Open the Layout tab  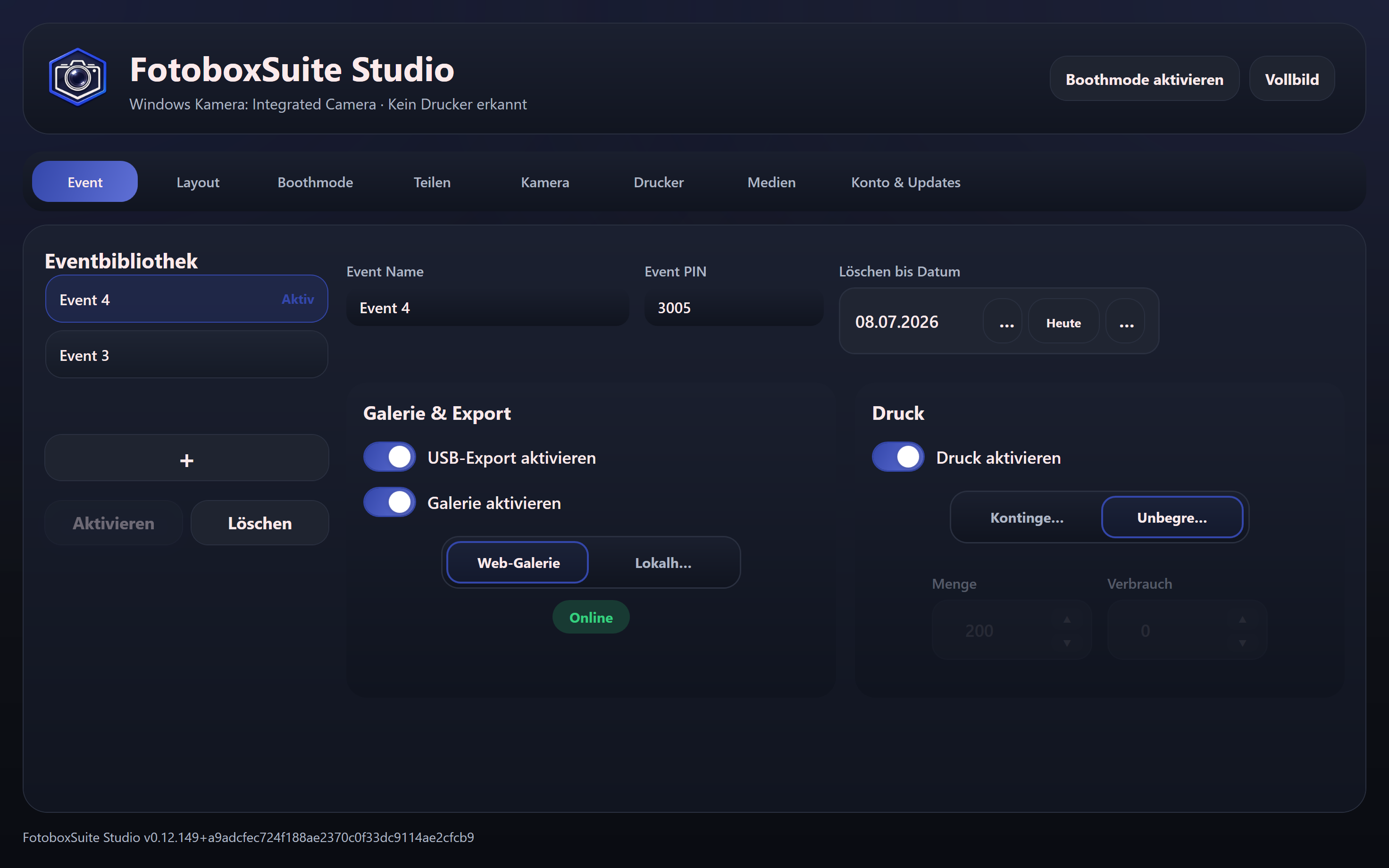[198, 182]
